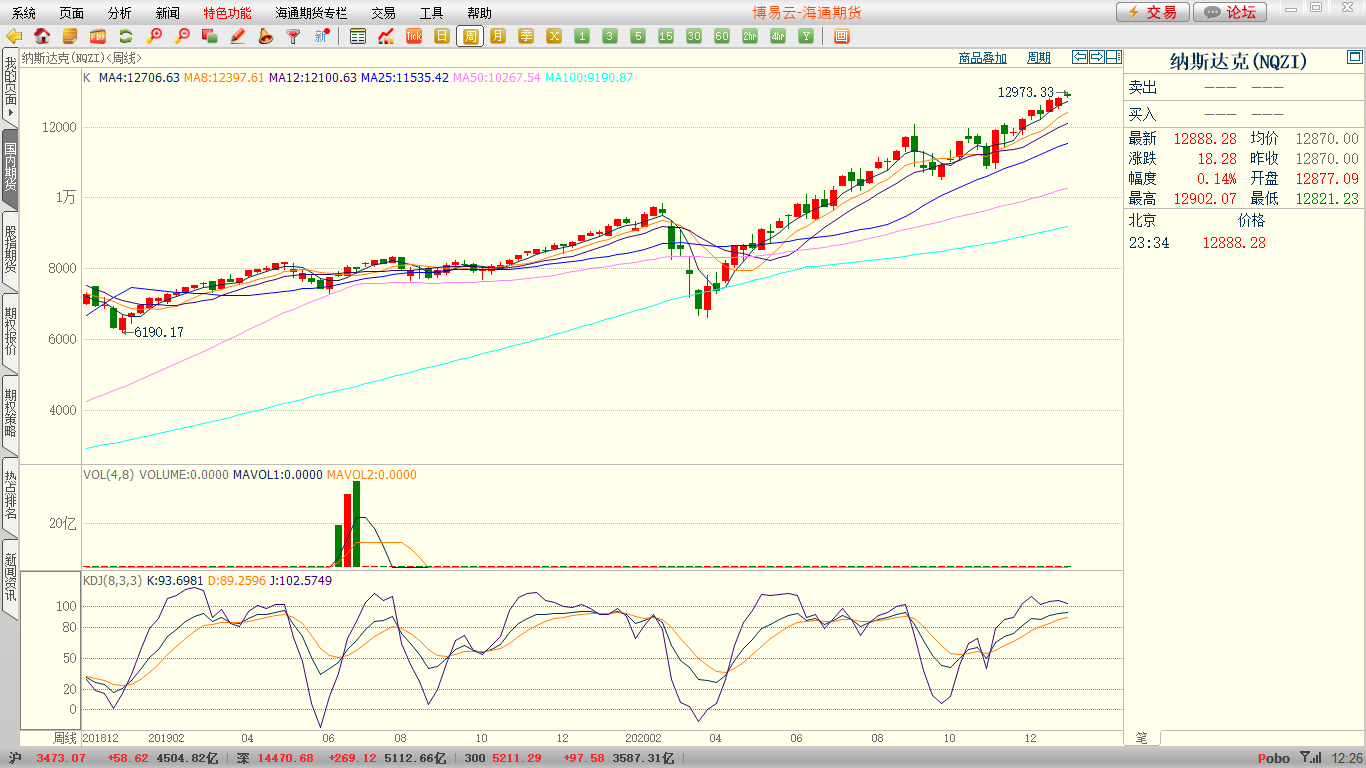Click the Pobo status bar label
1366x768 pixels.
point(1274,759)
